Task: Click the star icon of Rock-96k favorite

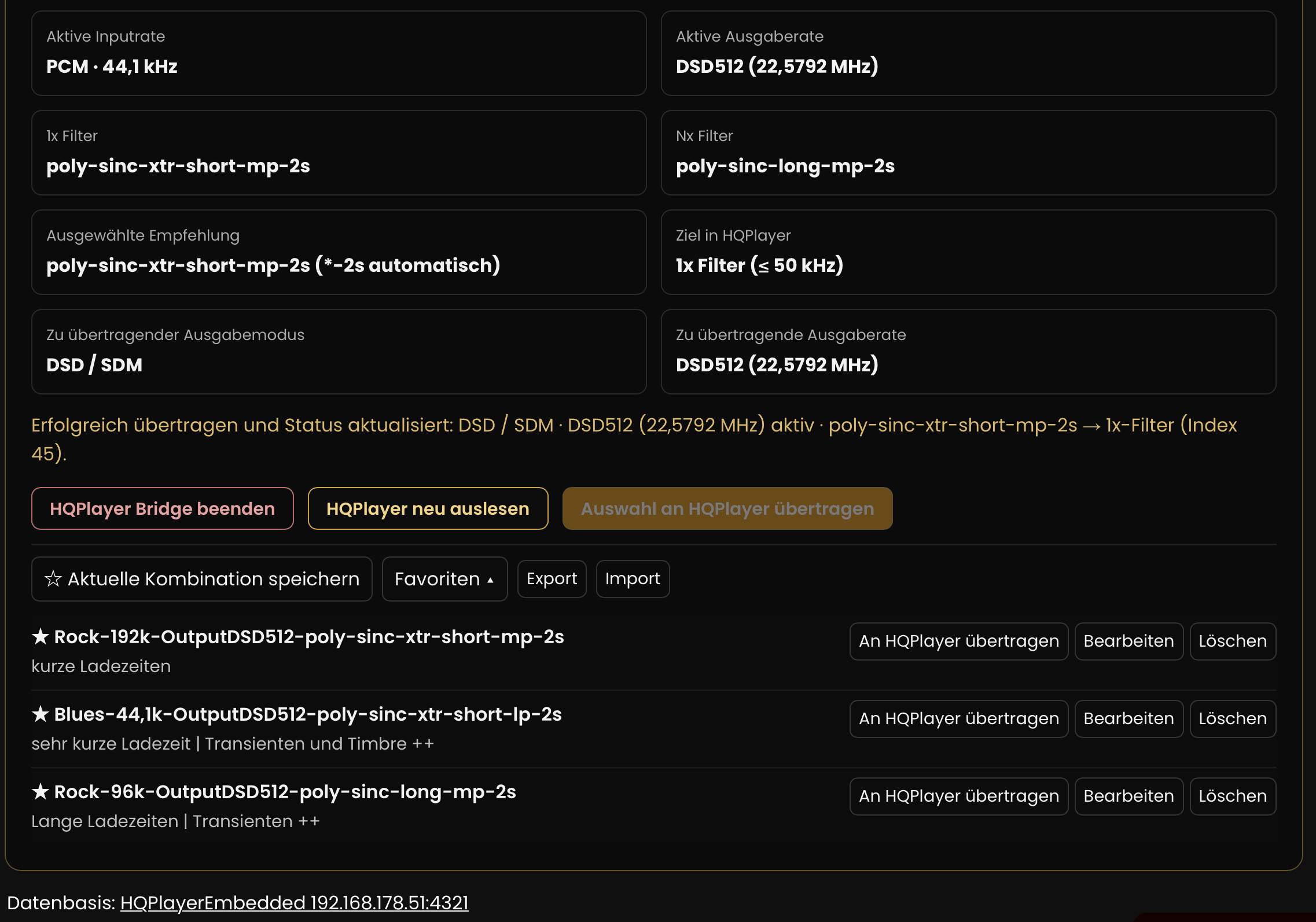Action: pos(40,792)
